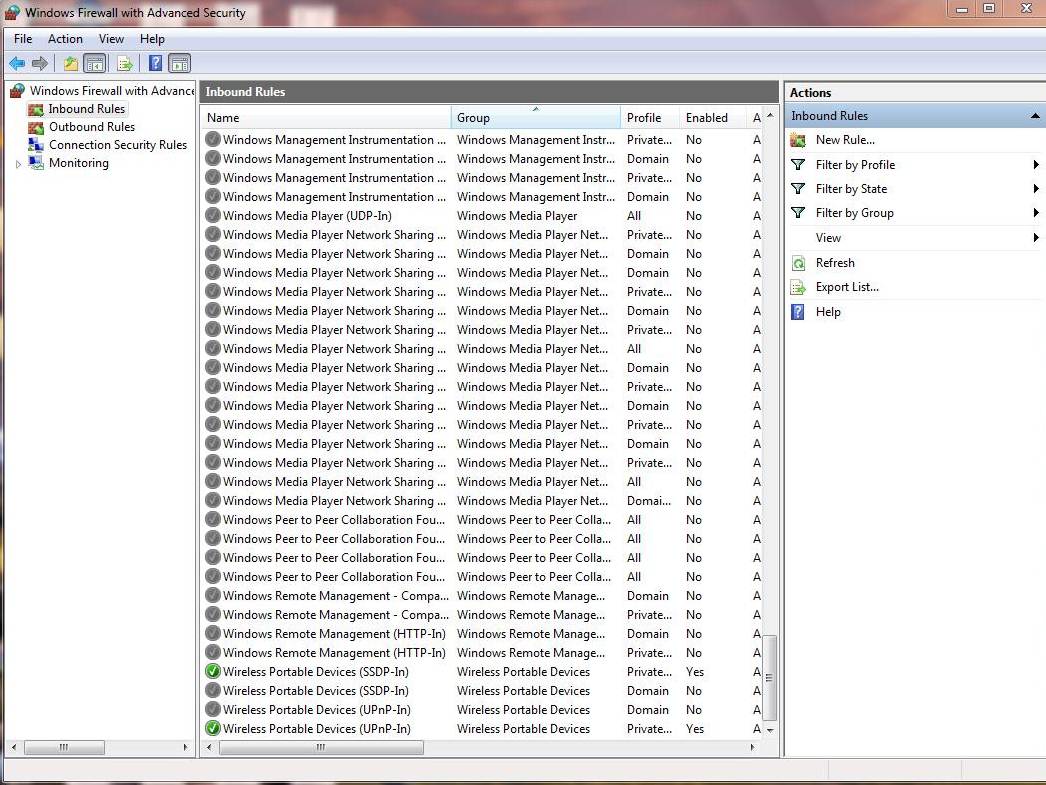Select the Windows Media Player (UDP-In) rule
Screen dimensions: 1046x785
point(482,215)
